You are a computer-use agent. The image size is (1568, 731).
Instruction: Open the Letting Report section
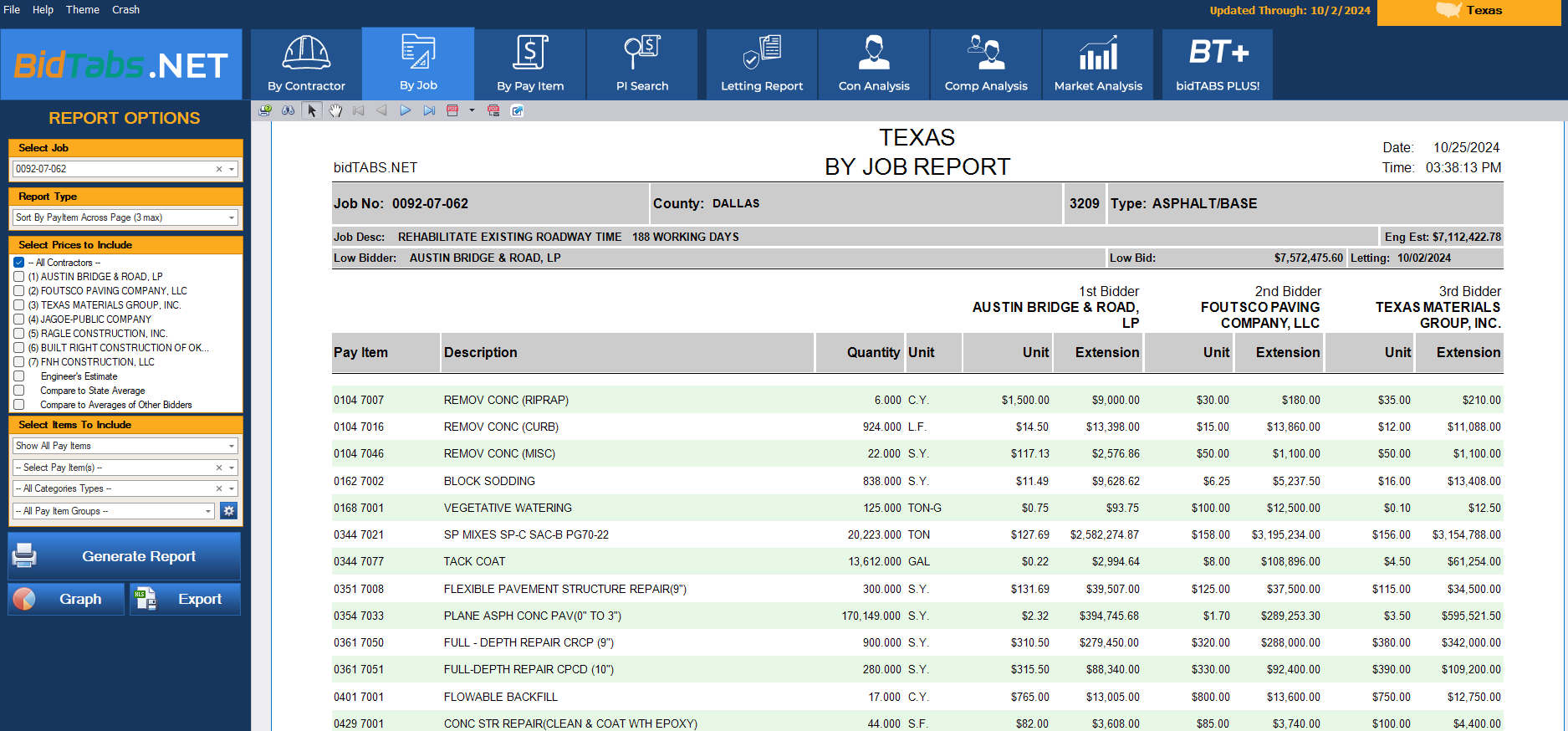click(762, 64)
